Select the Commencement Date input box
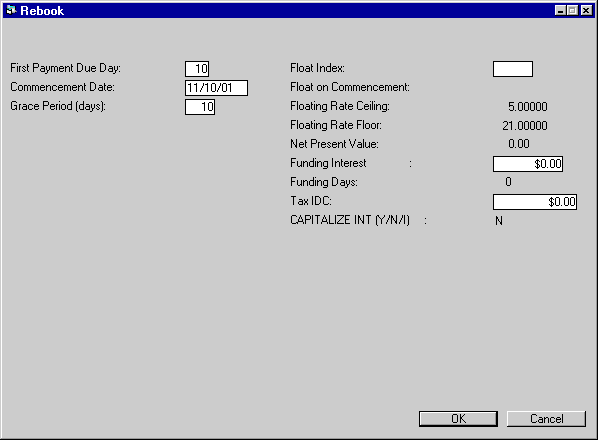This screenshot has height=440, width=598. [x=216, y=88]
